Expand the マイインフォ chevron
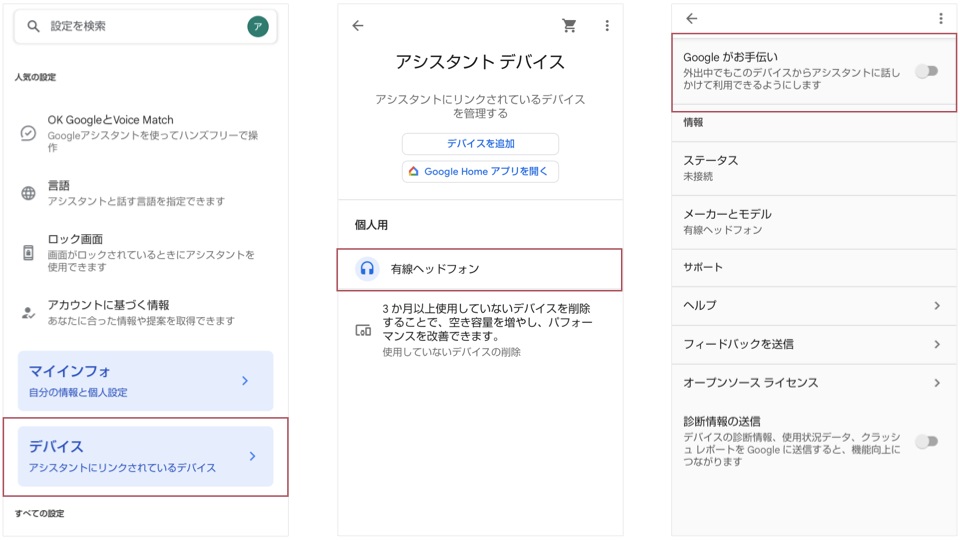960x540 pixels. [245, 381]
